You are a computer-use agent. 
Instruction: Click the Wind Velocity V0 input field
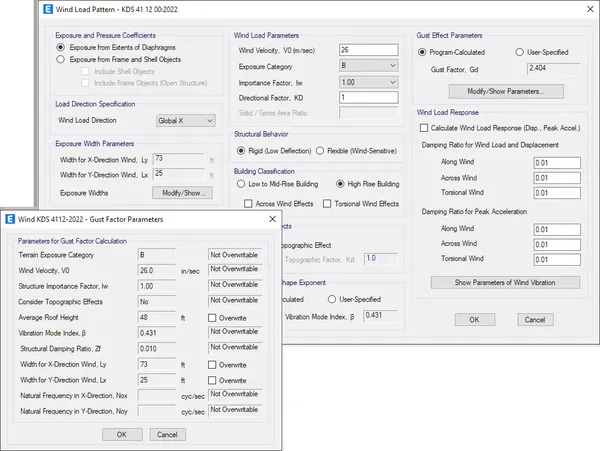click(x=368, y=50)
